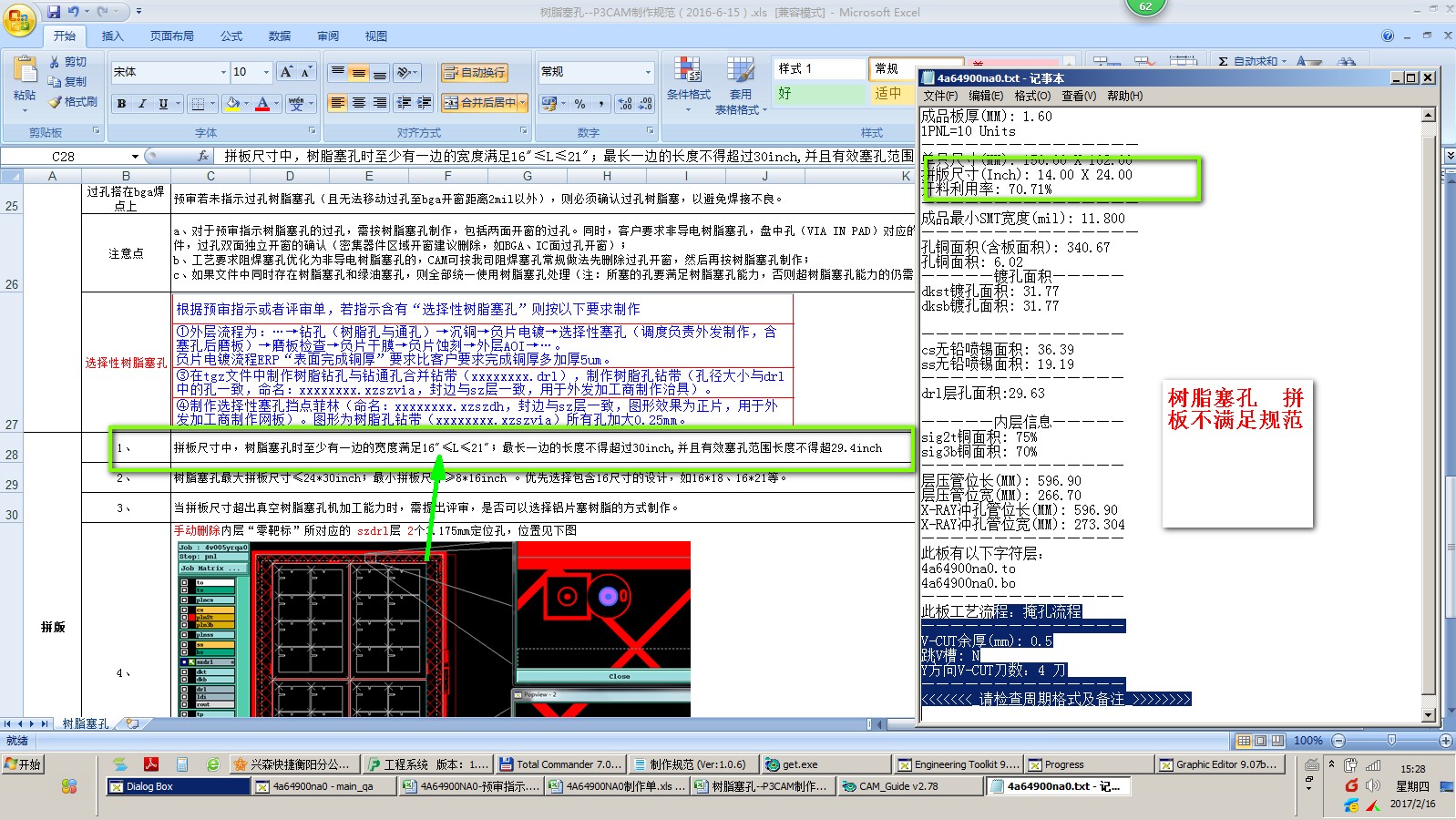
Task: Toggle bold formatting
Action: point(121,104)
